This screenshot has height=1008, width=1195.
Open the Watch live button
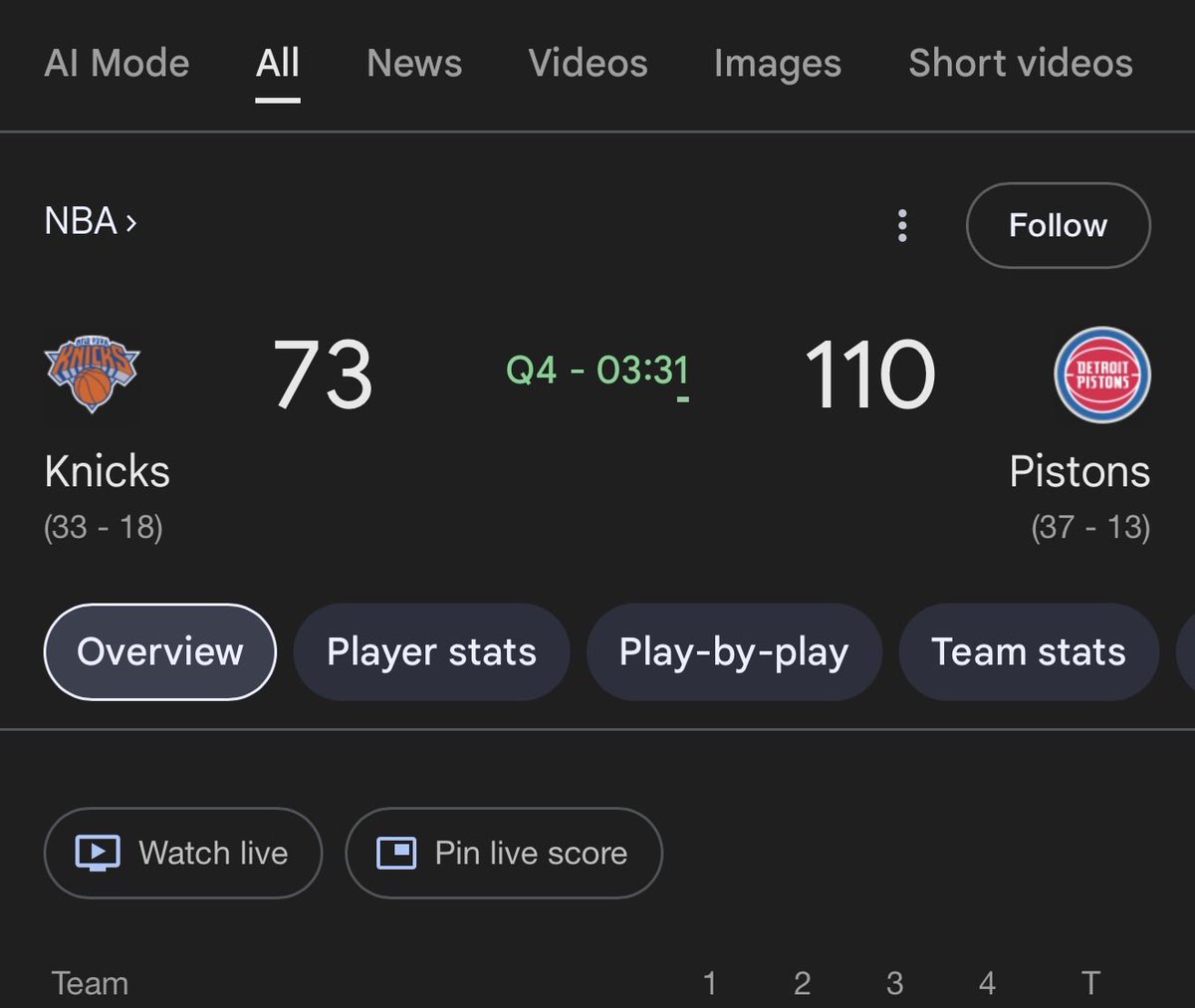click(x=183, y=853)
